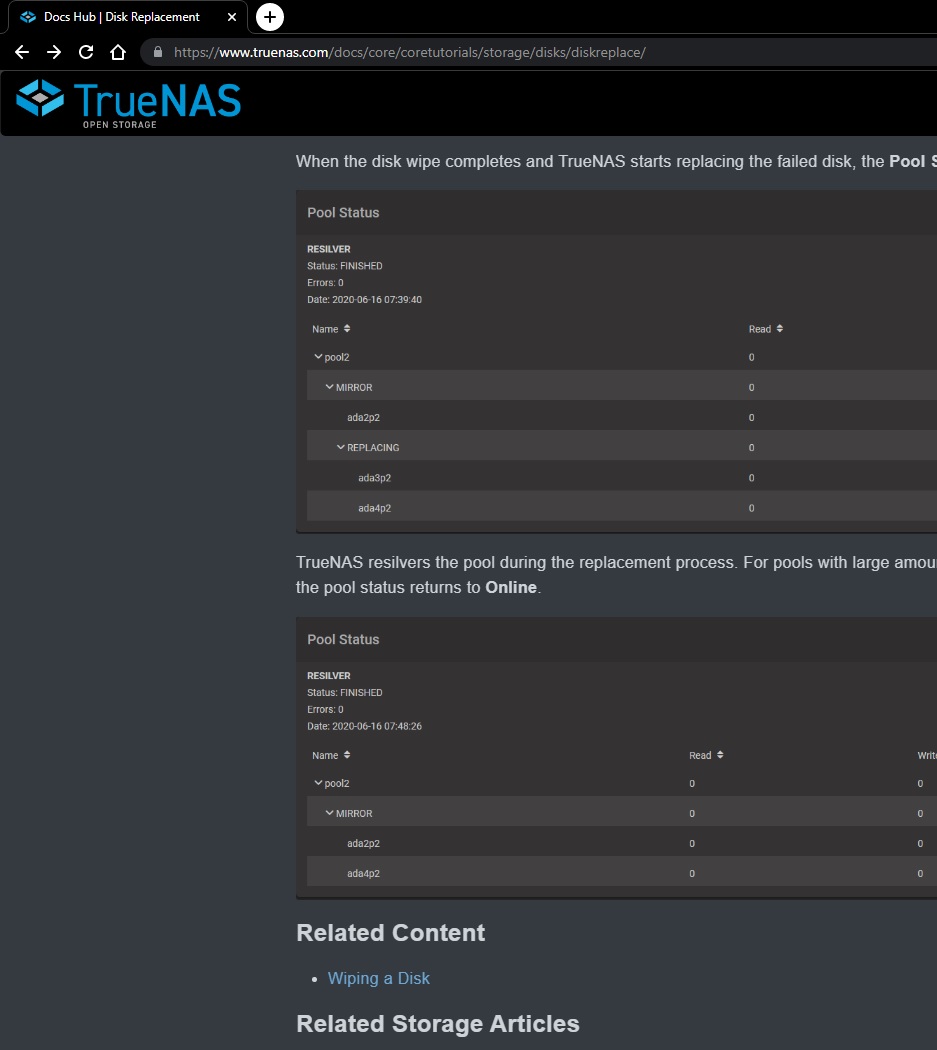This screenshot has height=1050, width=937.
Task: Collapse MIRROR row in first table
Action: coord(329,387)
